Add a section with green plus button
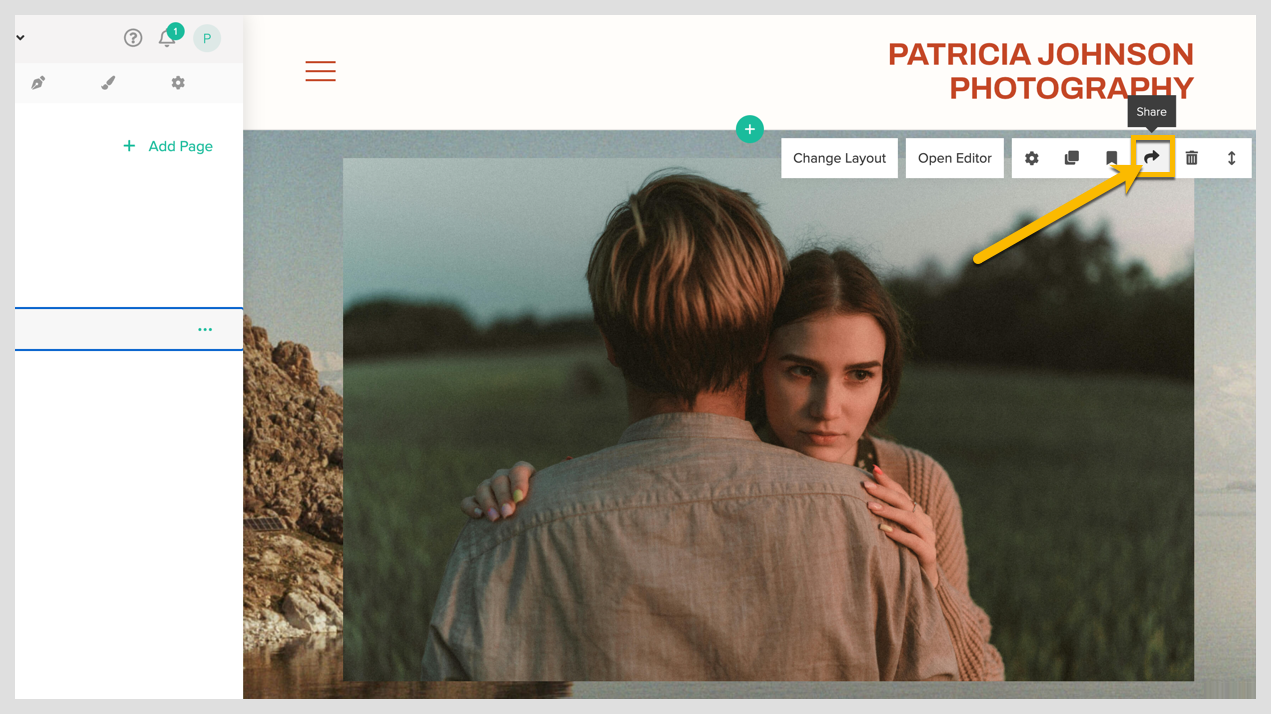The width and height of the screenshot is (1271, 714). (x=750, y=129)
